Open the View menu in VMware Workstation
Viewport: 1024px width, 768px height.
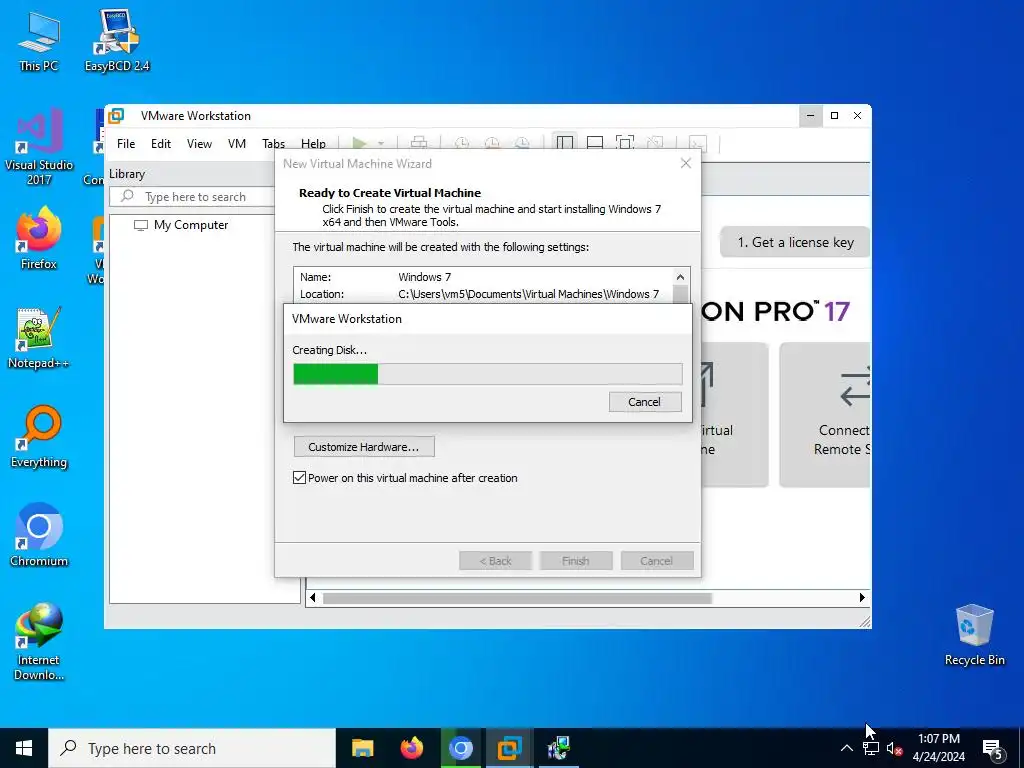click(x=199, y=144)
